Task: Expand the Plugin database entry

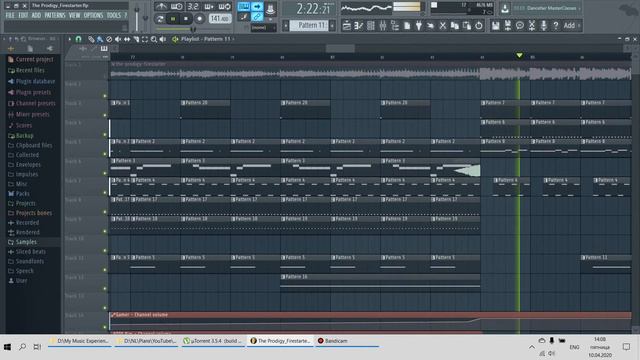Action: click(35, 81)
